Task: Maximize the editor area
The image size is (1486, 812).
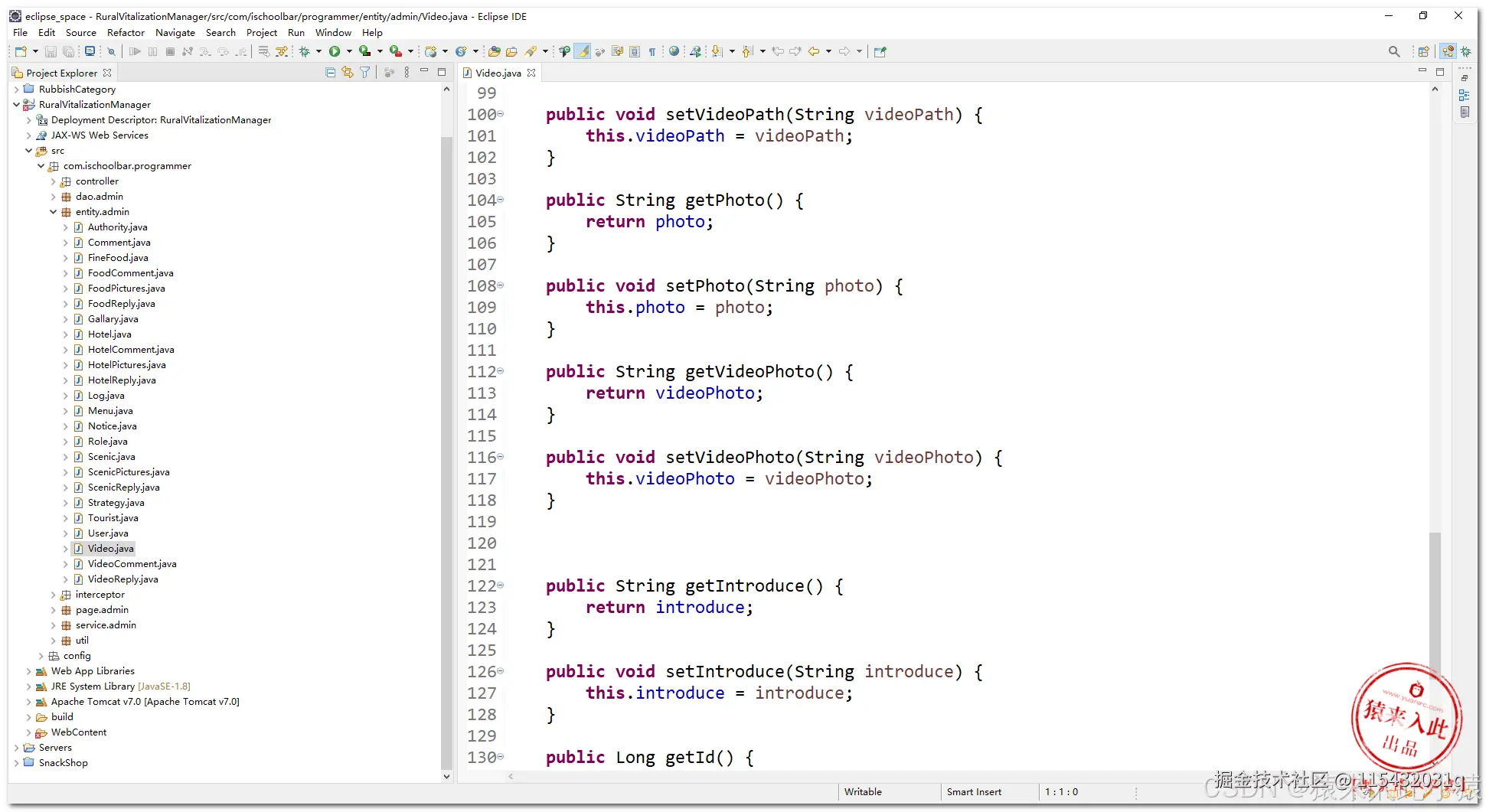Action: tap(1440, 72)
